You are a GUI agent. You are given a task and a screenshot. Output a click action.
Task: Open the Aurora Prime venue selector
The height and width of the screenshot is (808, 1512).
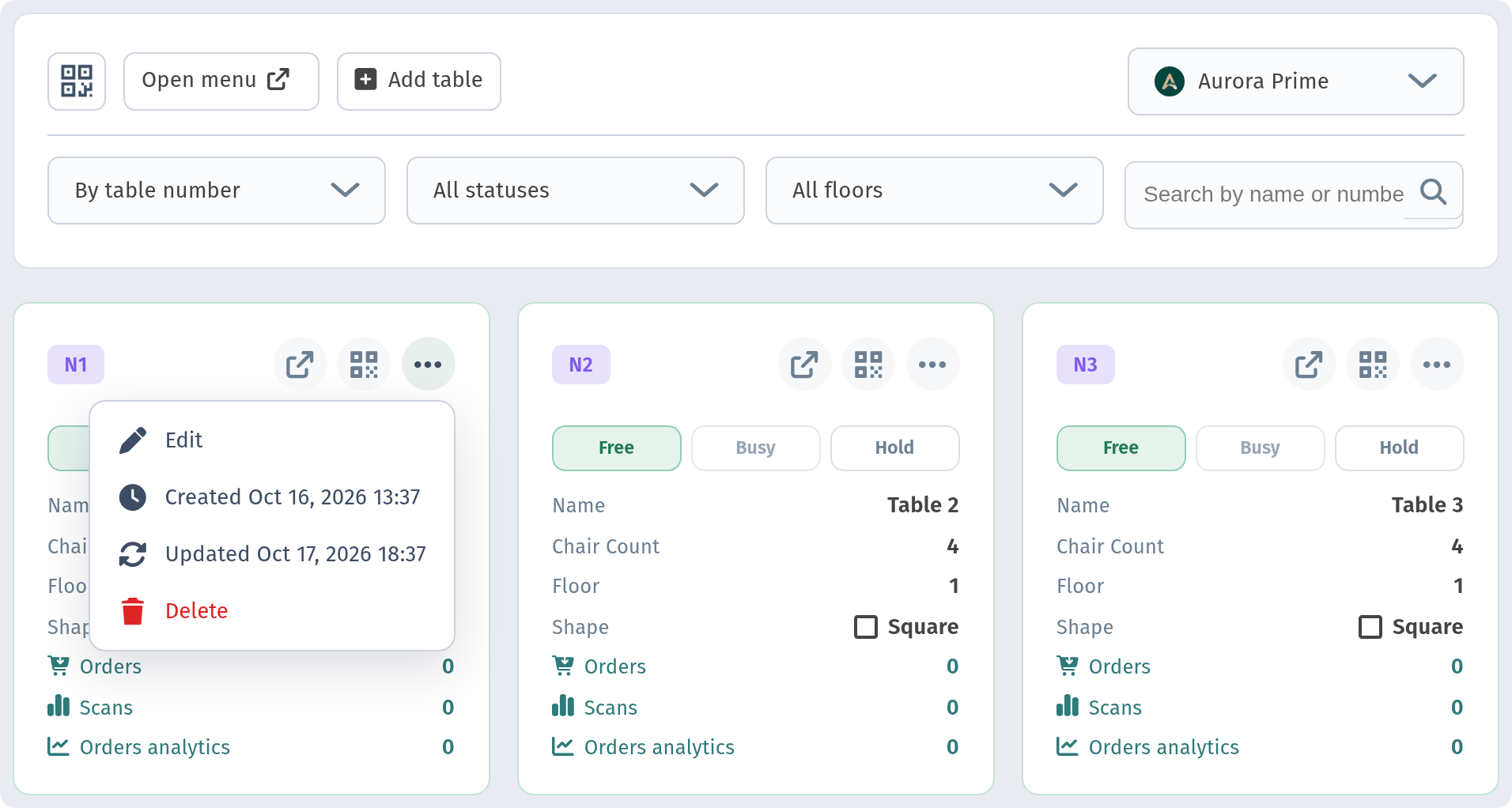1296,81
